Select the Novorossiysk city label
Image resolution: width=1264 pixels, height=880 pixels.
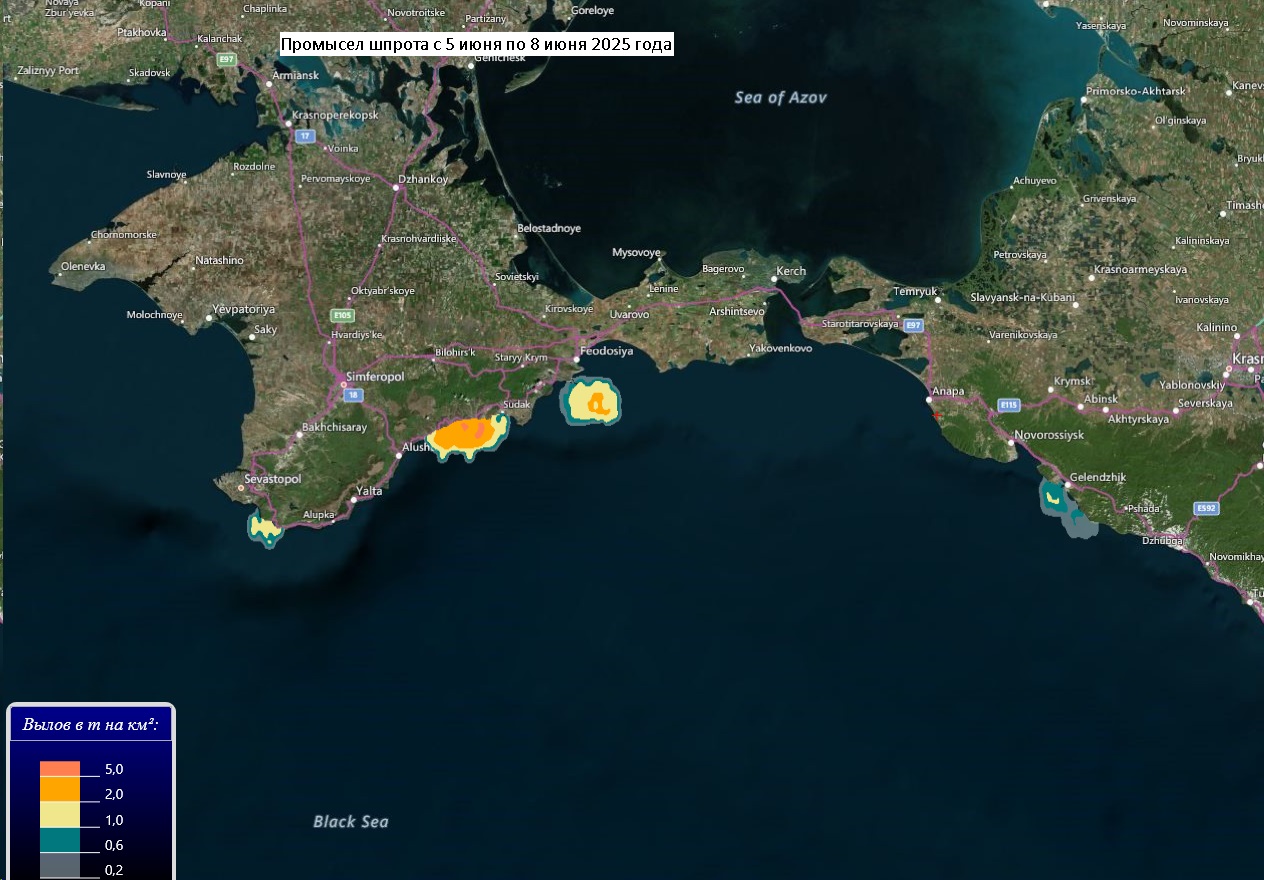tap(1049, 436)
